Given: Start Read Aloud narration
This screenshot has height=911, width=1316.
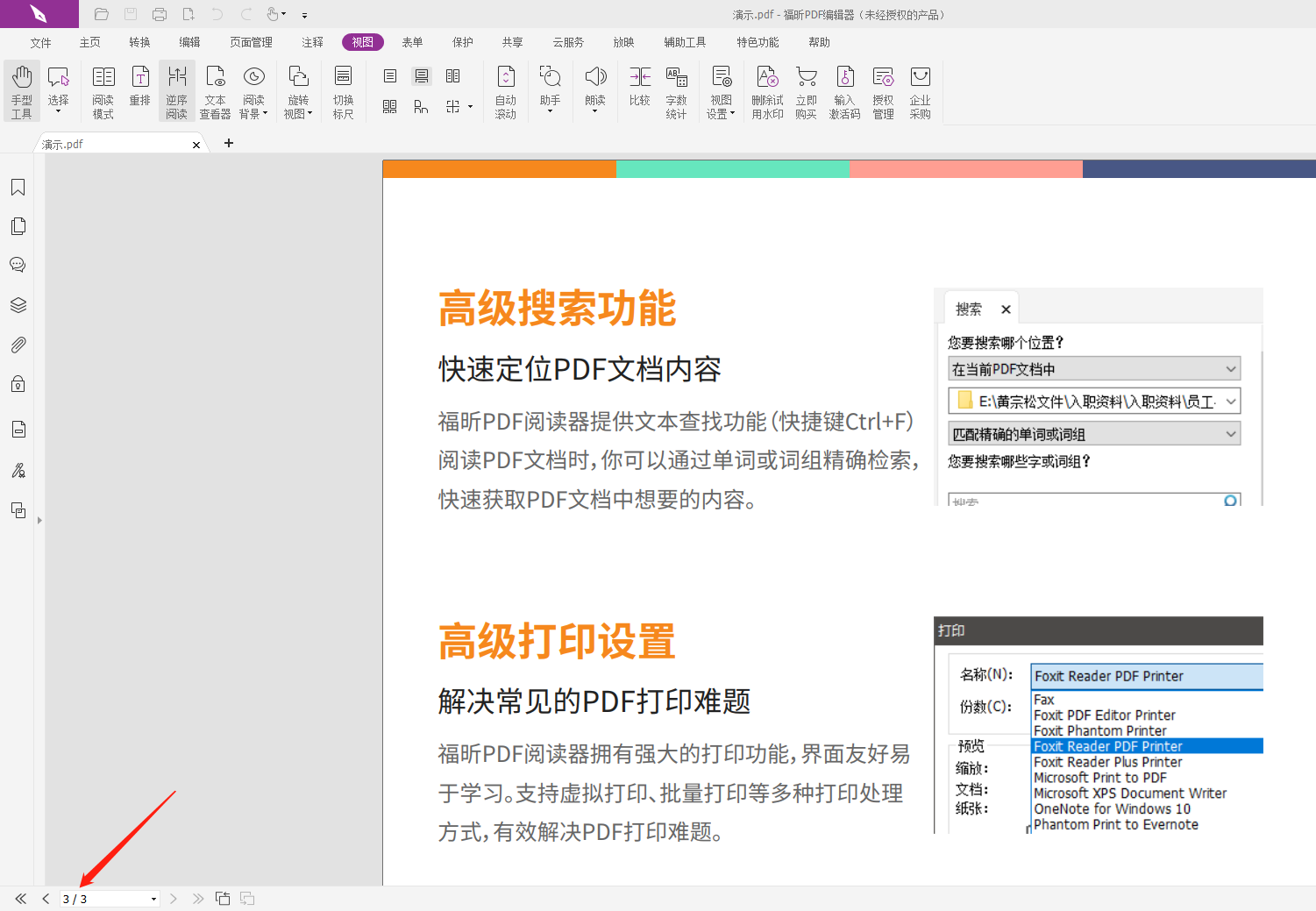Looking at the screenshot, I should coord(595,88).
